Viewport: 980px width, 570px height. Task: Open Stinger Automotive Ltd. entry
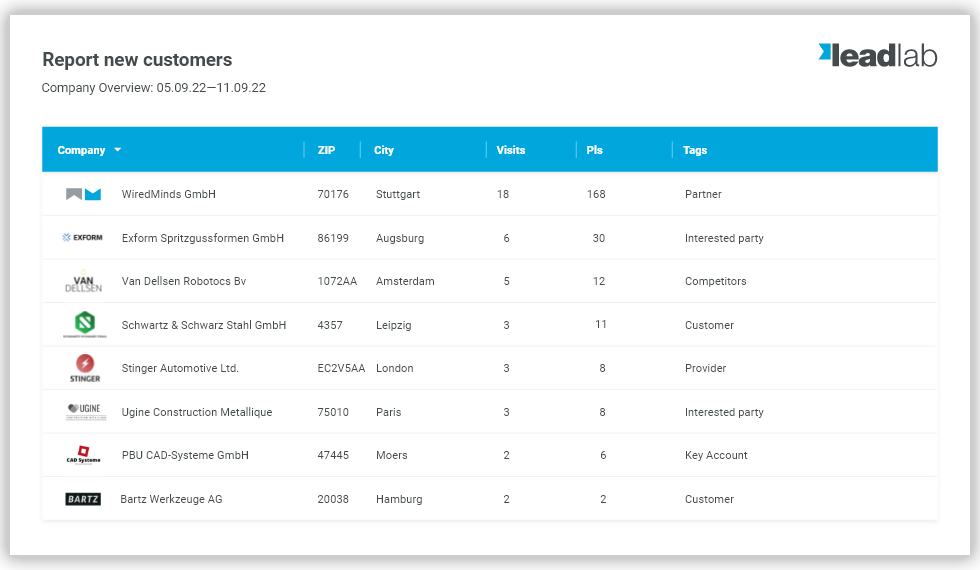(180, 368)
